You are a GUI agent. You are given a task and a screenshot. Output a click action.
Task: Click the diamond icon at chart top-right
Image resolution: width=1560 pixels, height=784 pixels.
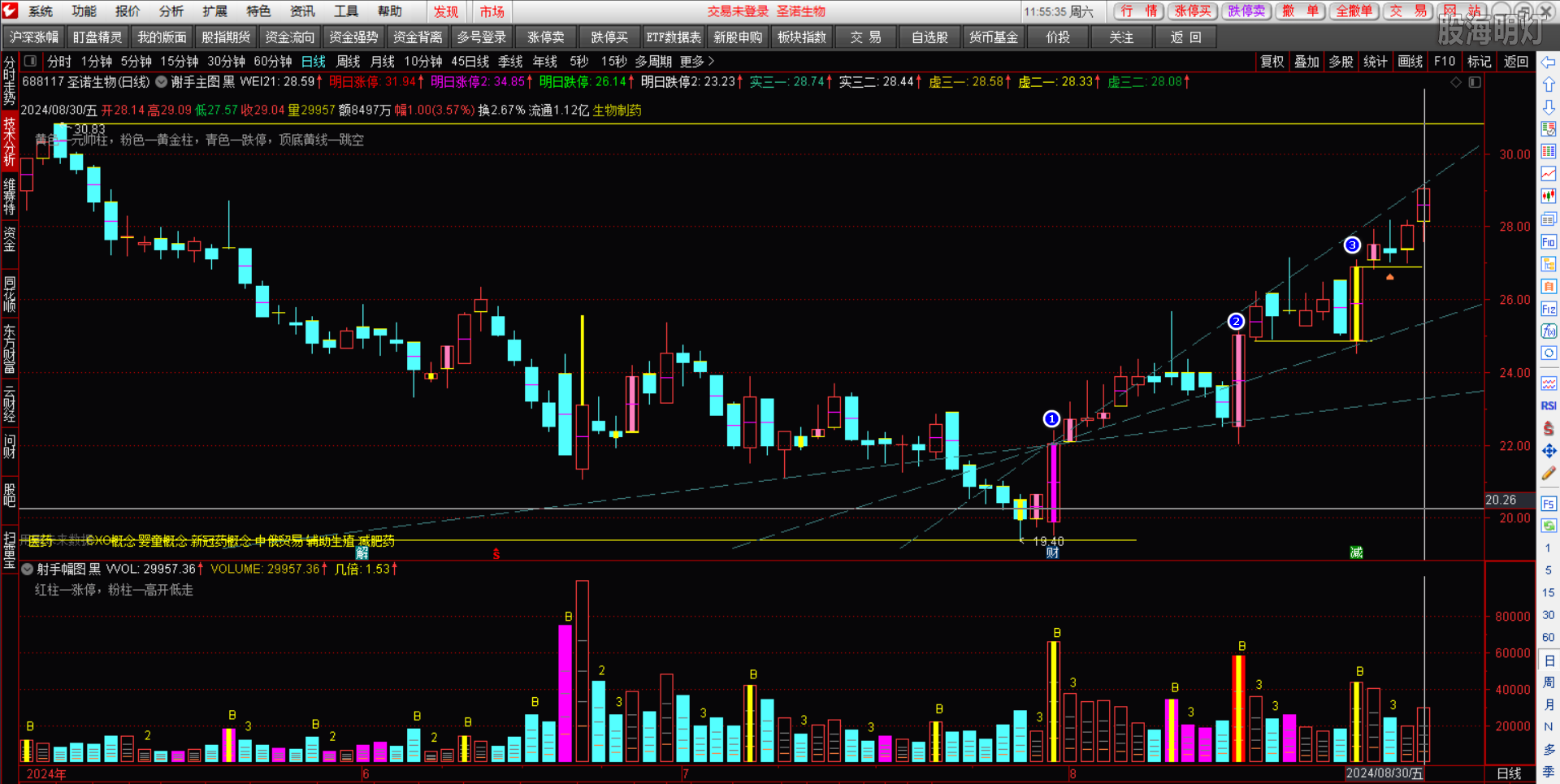pos(1456,82)
